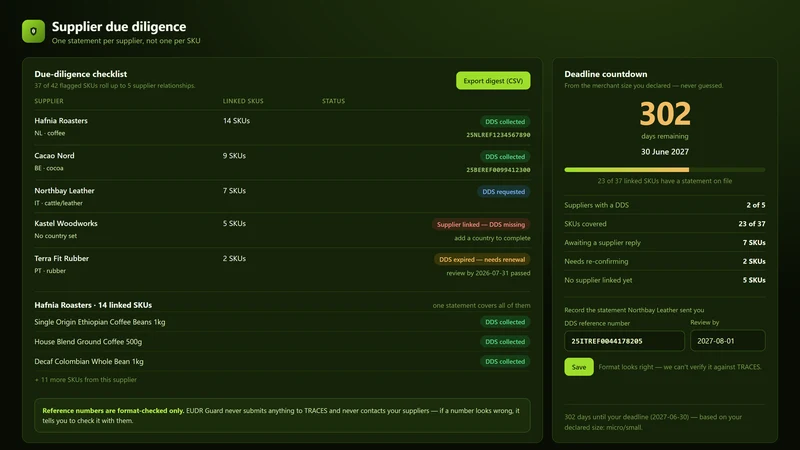Edit the DDS reference number field
800x450 pixels.
(624, 341)
